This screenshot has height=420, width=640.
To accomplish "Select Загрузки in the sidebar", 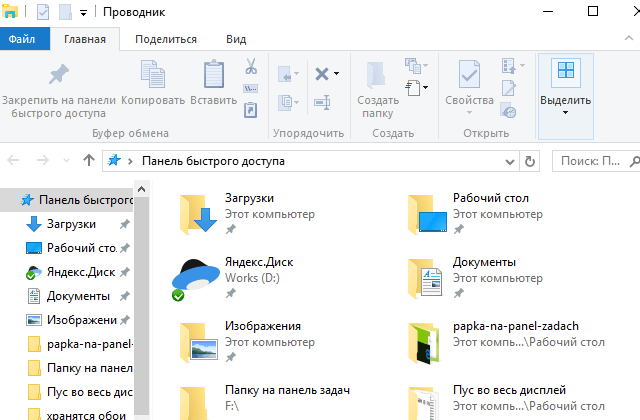I will tap(71, 224).
